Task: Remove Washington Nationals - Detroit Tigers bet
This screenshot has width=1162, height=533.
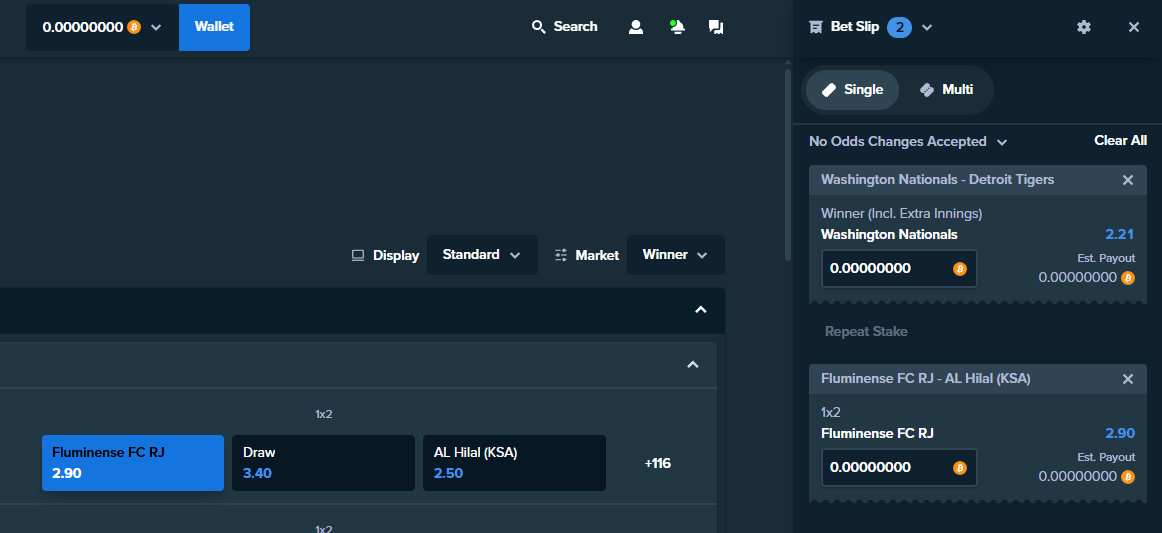Action: tap(1128, 180)
